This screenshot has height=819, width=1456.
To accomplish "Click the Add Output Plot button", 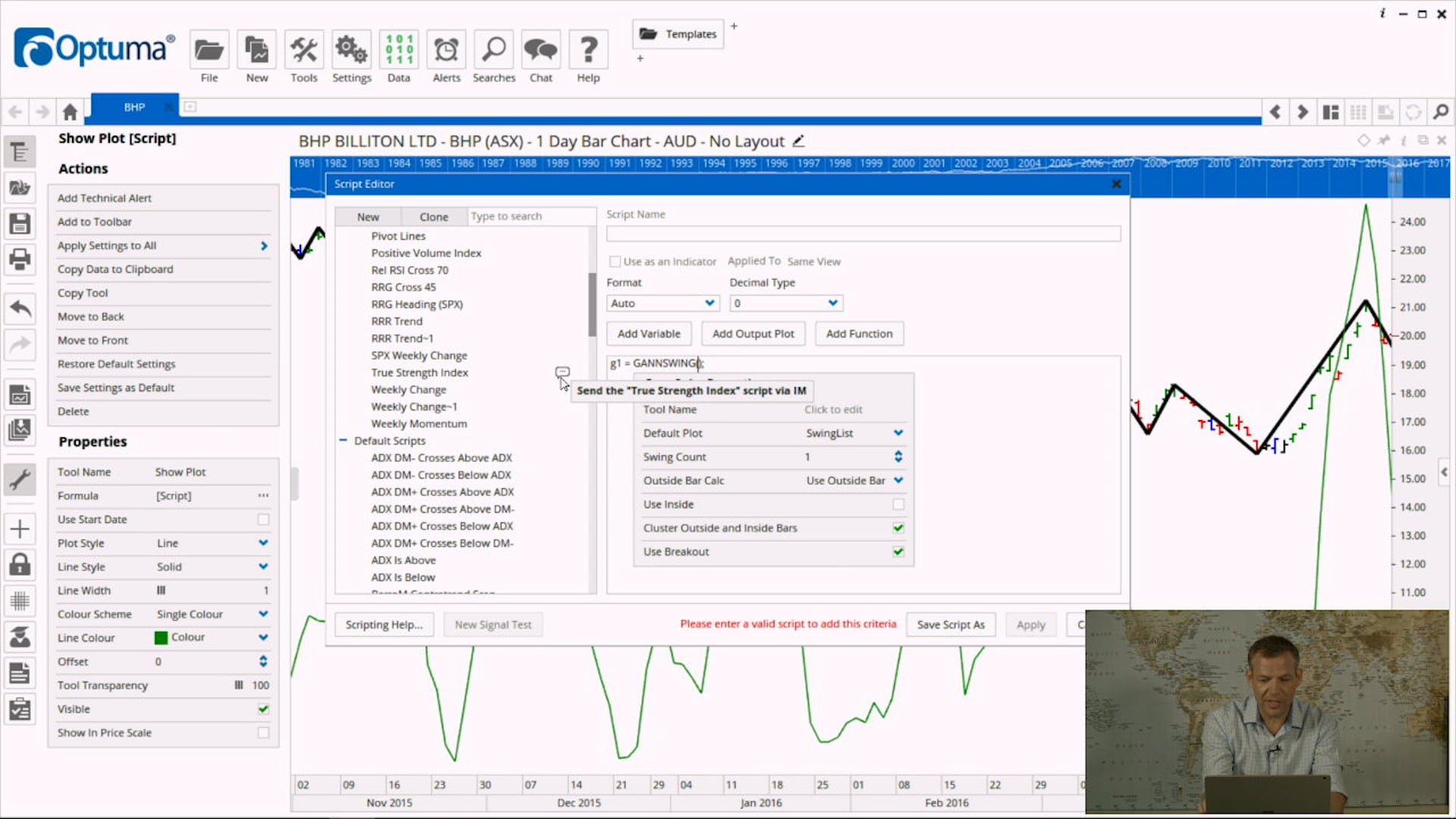I will tap(753, 334).
